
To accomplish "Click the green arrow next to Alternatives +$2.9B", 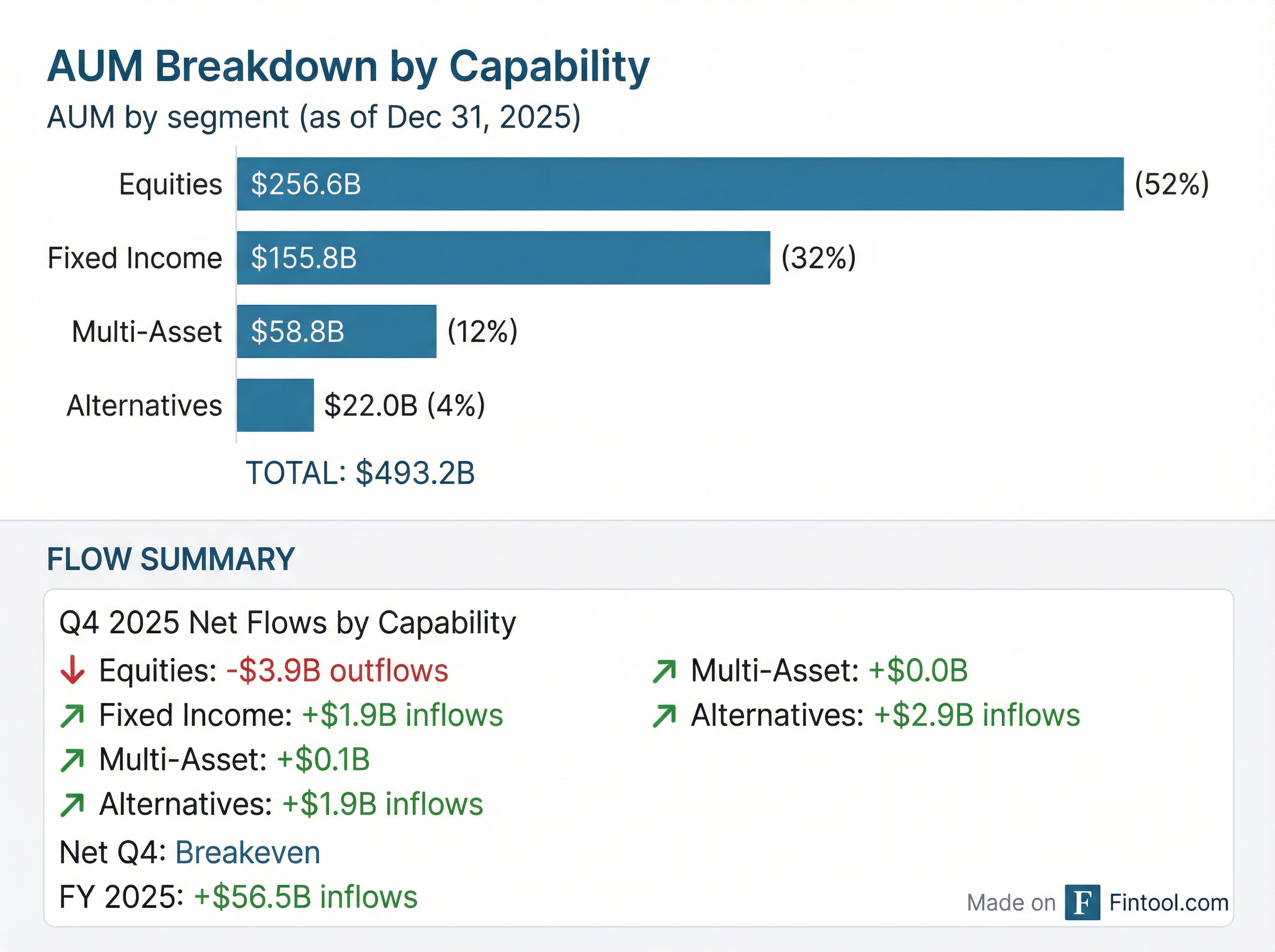I will coord(664,716).
